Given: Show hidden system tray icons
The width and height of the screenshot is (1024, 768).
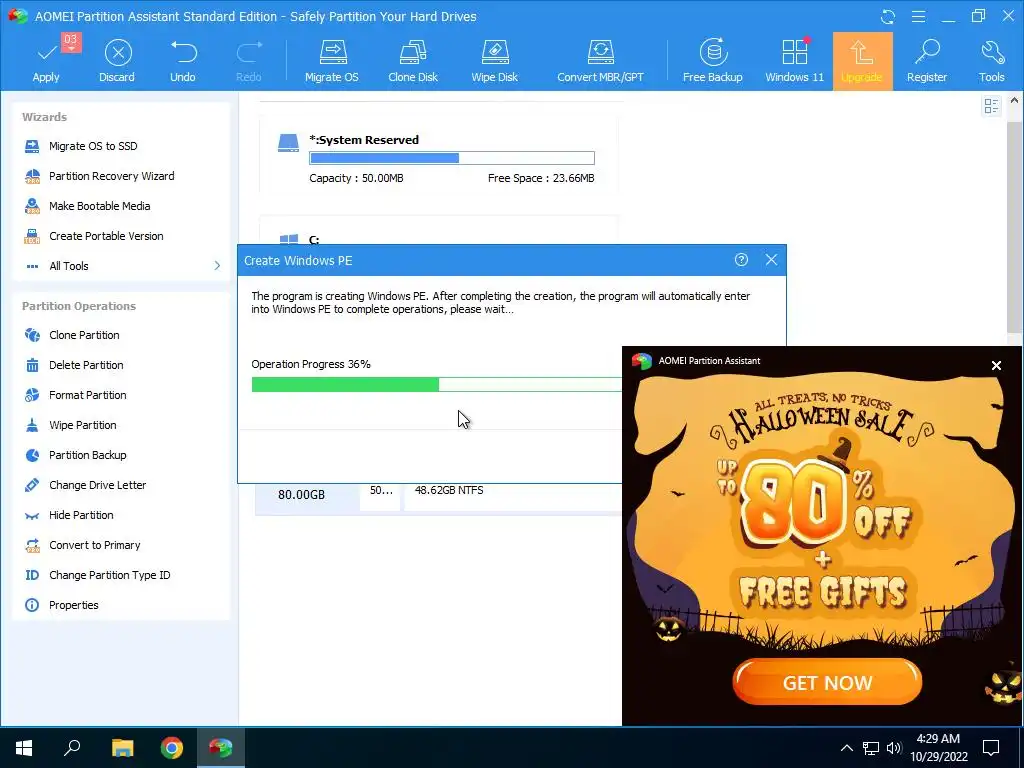Looking at the screenshot, I should [846, 748].
